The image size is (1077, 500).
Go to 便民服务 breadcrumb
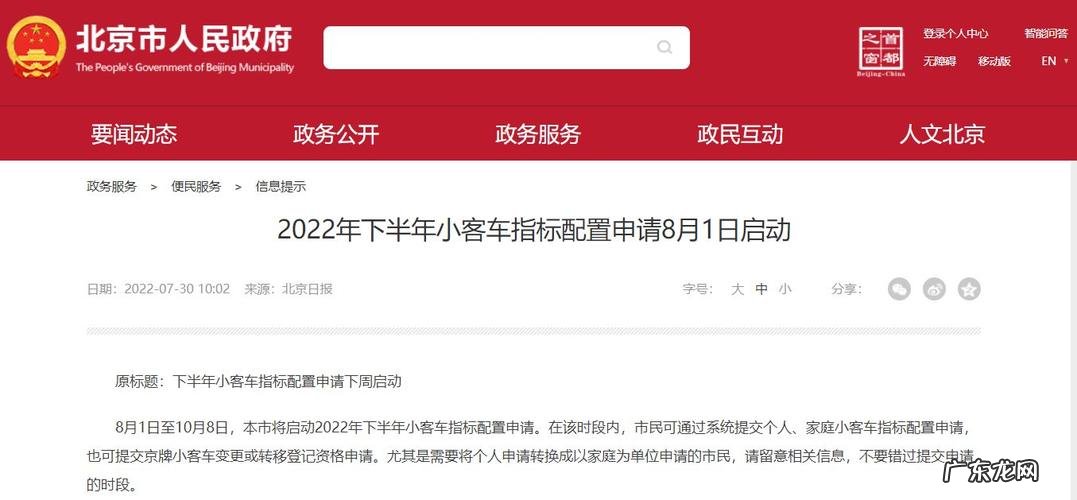[x=196, y=186]
